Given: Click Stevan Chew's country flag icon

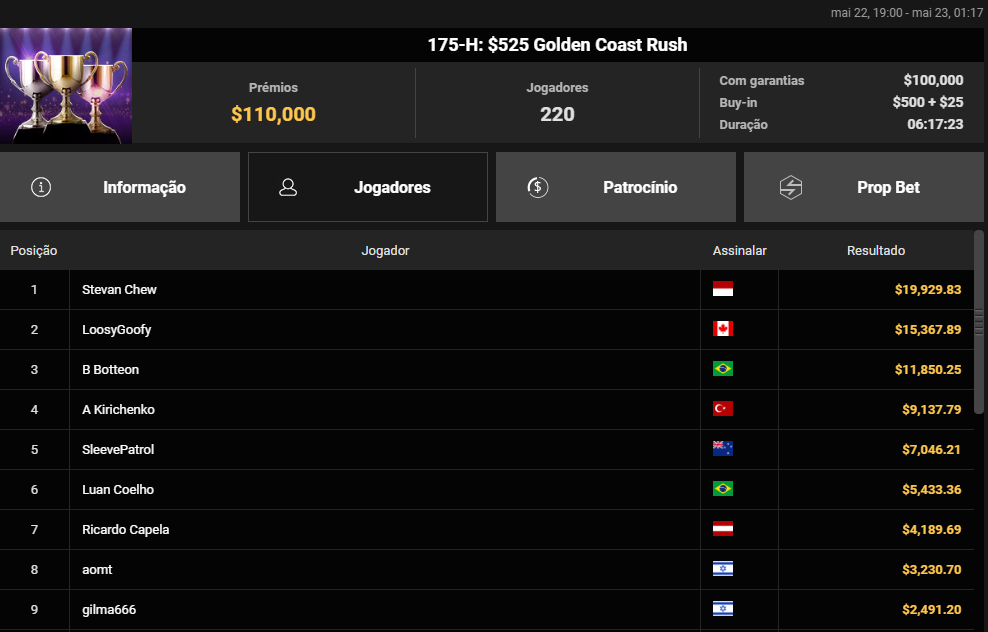Looking at the screenshot, I should (723, 289).
